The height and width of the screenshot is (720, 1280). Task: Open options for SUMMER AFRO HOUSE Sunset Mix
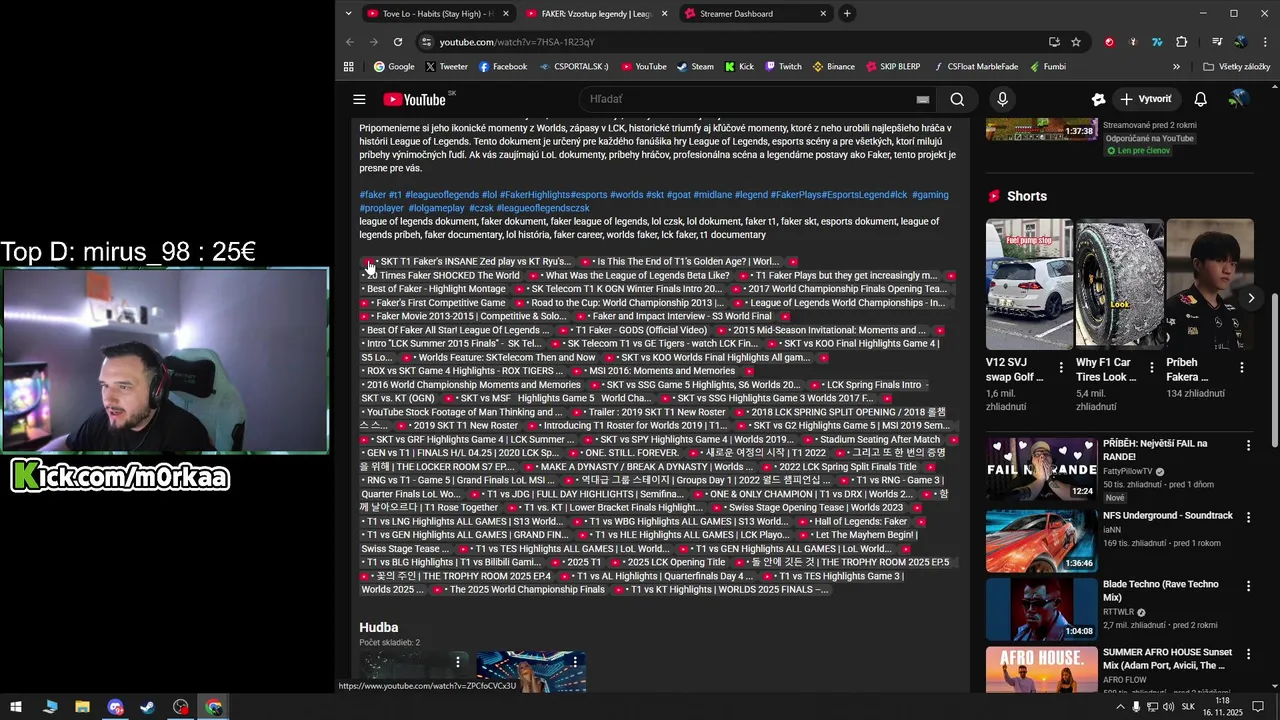[x=1248, y=653]
